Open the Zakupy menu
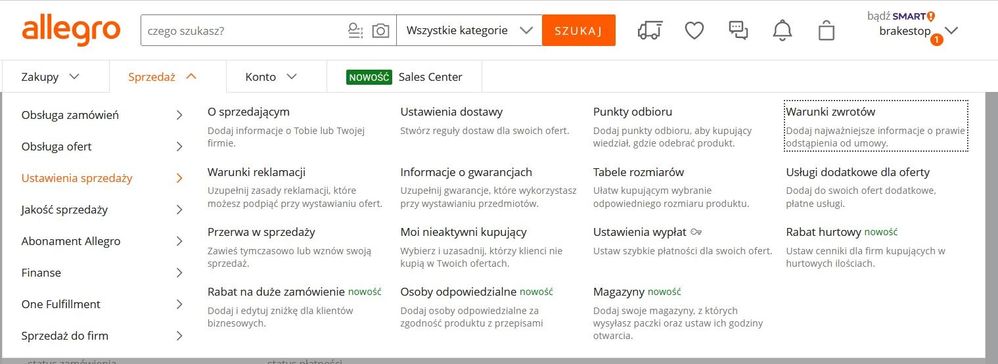This screenshot has height=364, width=998. point(50,77)
